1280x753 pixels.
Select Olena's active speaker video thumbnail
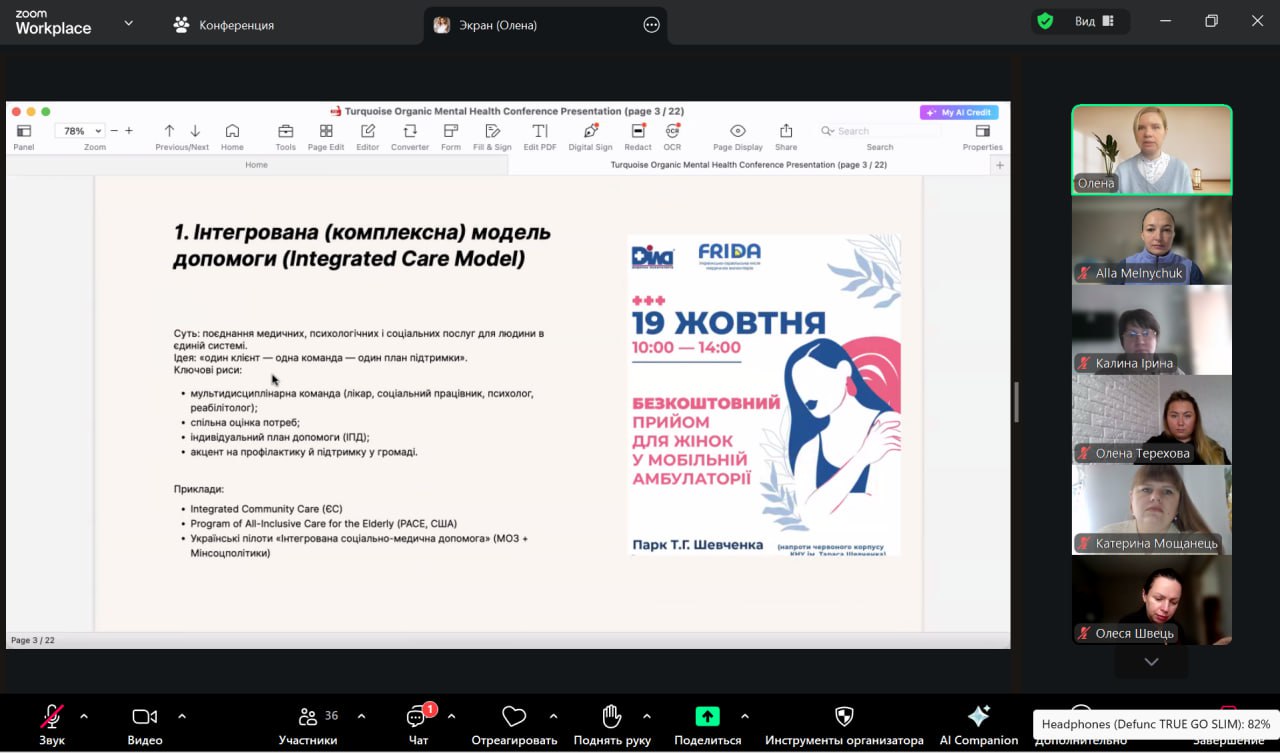point(1151,149)
